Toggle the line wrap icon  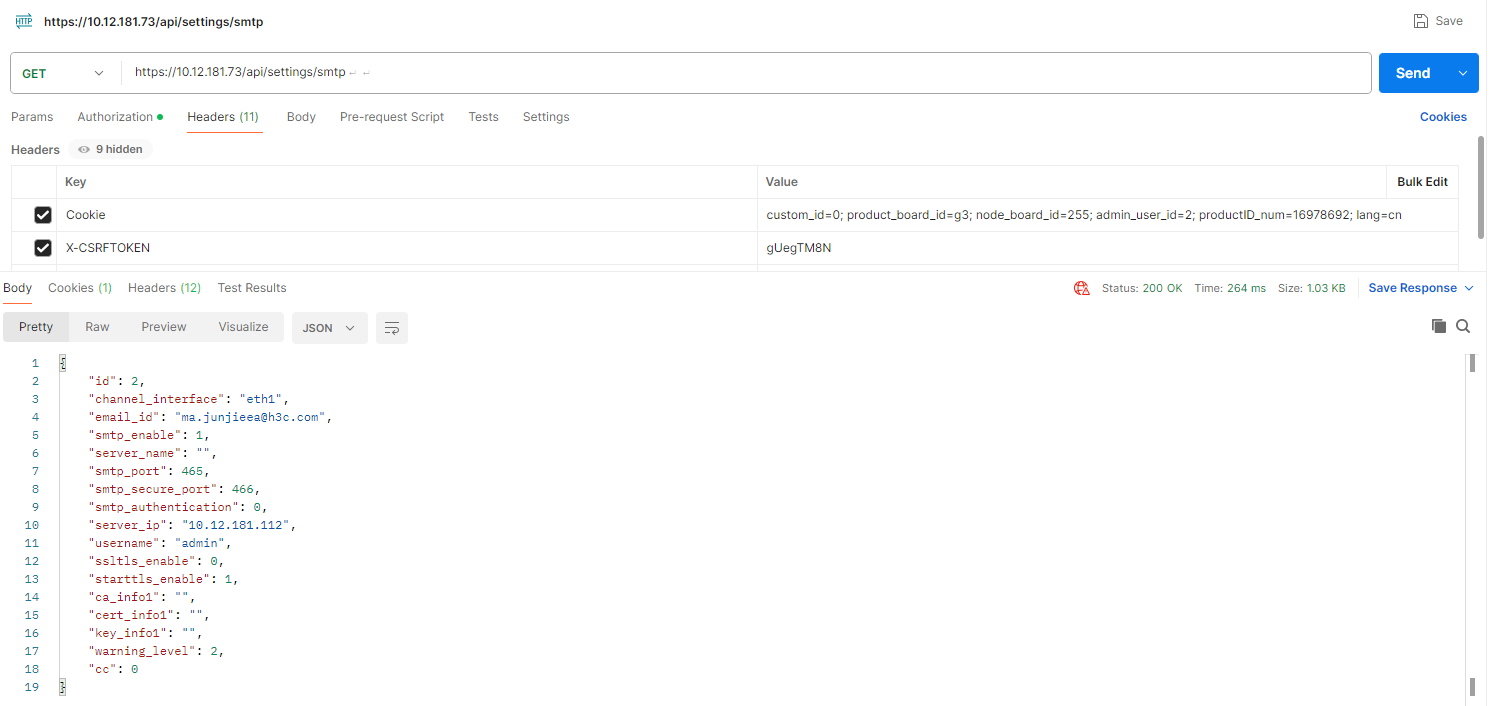point(392,328)
